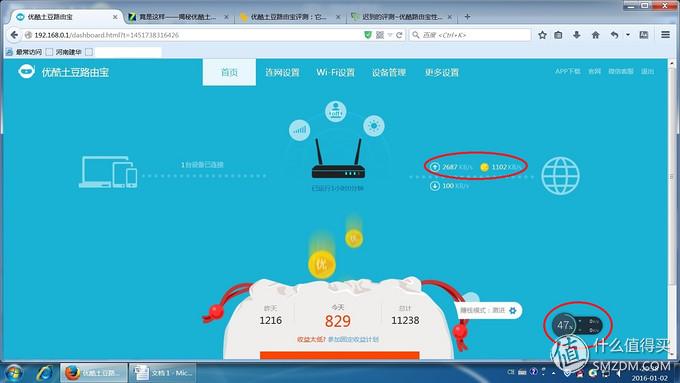
Task: Open the 参加固定收益计划 link
Action: pyautogui.click(x=353, y=339)
